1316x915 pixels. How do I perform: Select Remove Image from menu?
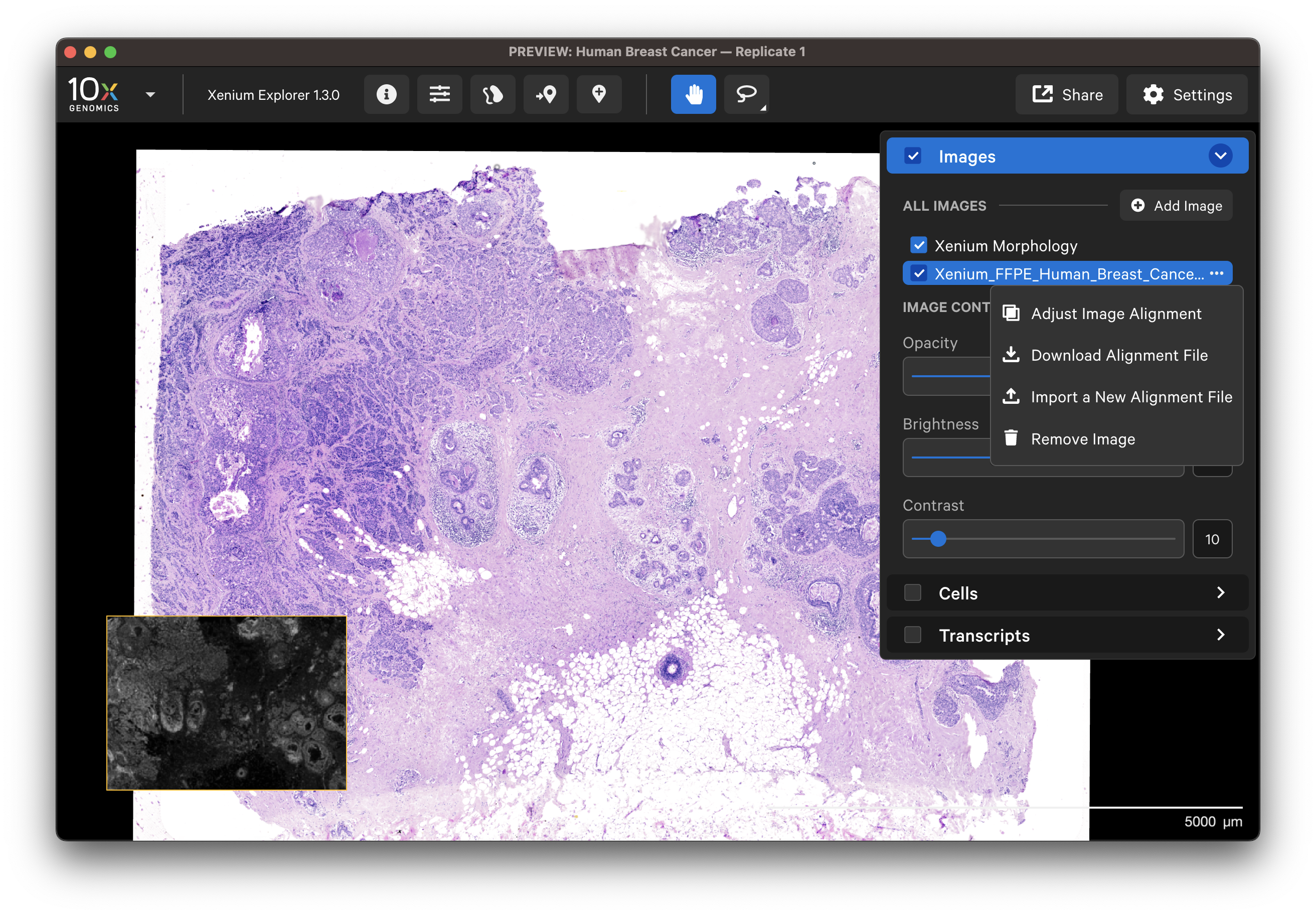1082,438
